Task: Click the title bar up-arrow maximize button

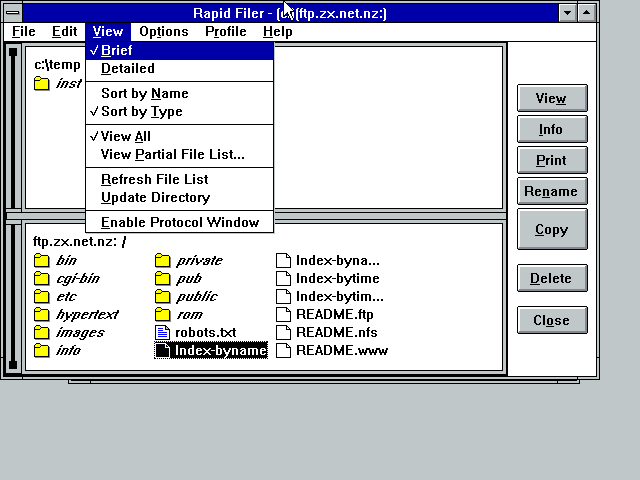Action: (586, 13)
